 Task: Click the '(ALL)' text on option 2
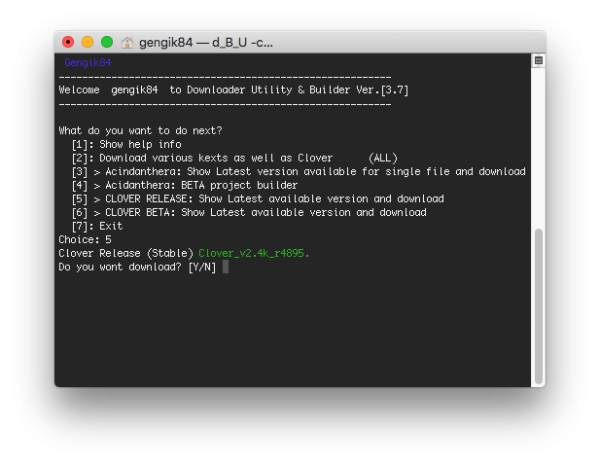click(383, 158)
